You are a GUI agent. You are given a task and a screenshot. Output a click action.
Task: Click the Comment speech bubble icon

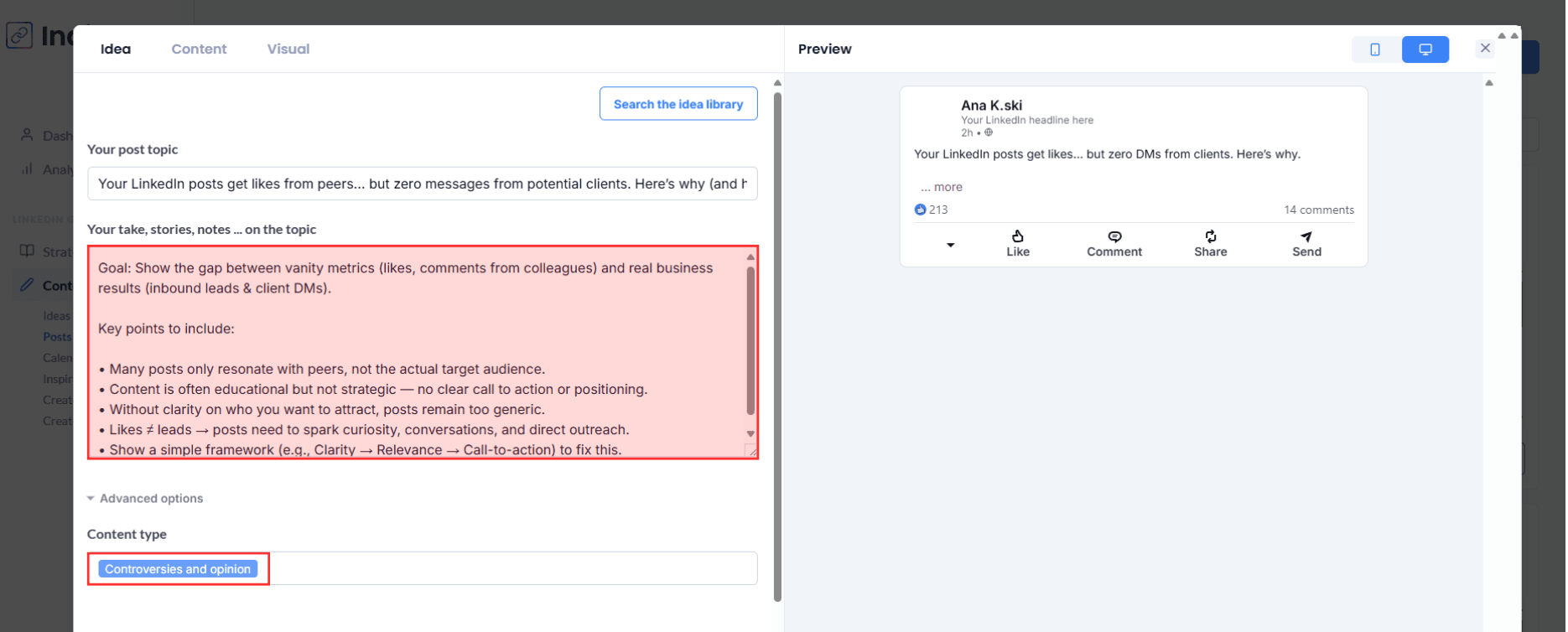coord(1114,236)
